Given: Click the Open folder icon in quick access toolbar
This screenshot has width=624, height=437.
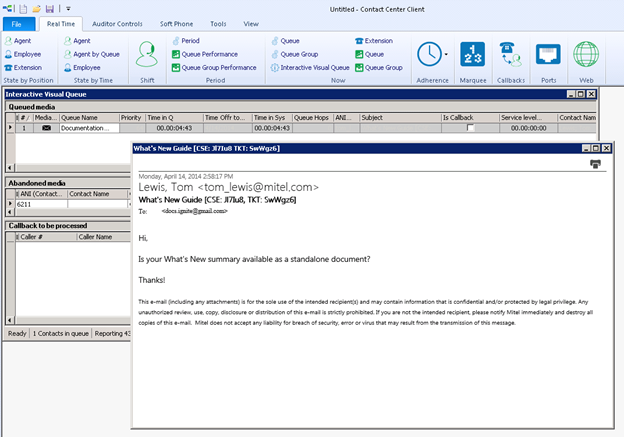Looking at the screenshot, I should point(36,8).
